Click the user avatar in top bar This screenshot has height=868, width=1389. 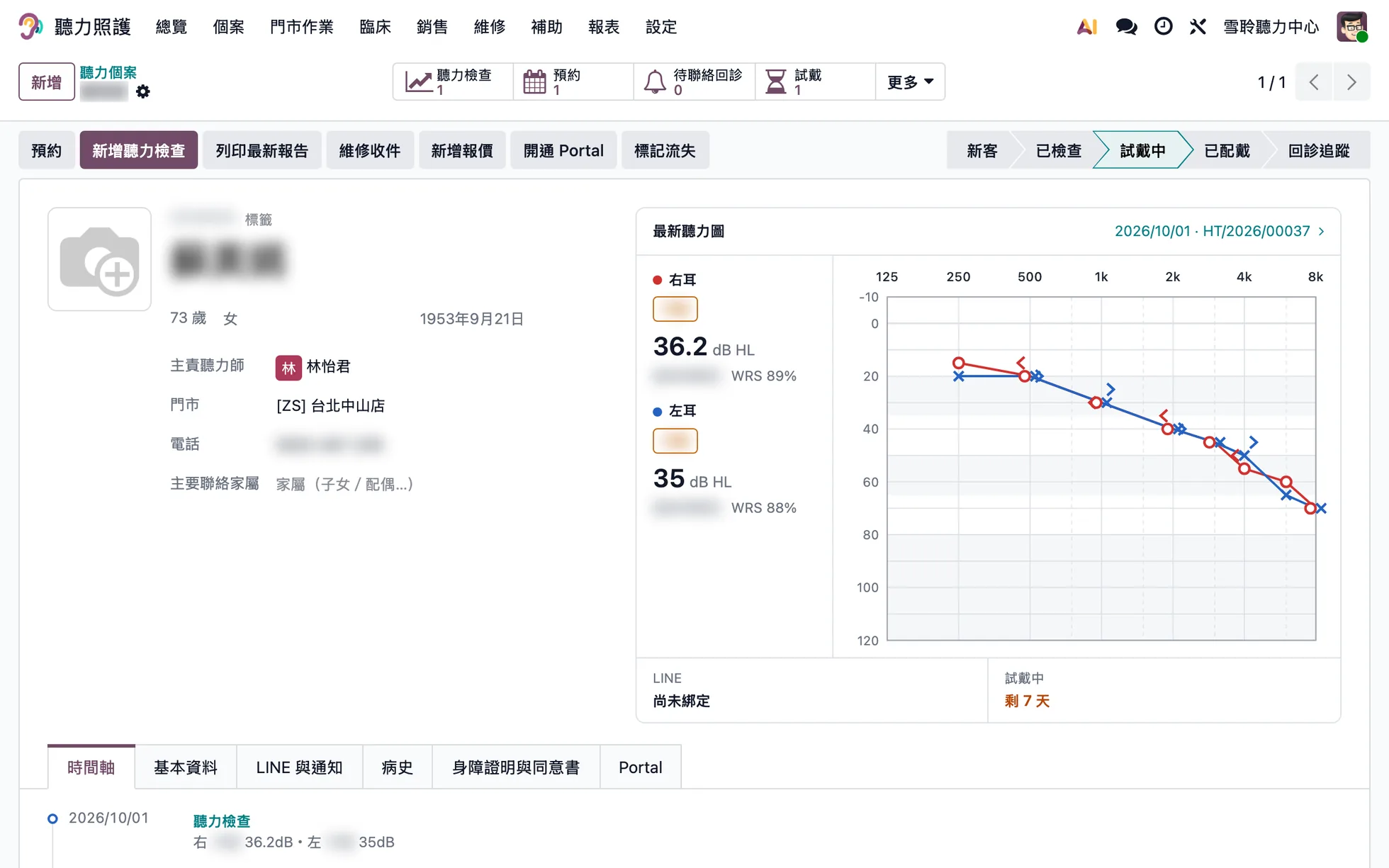[x=1351, y=27]
